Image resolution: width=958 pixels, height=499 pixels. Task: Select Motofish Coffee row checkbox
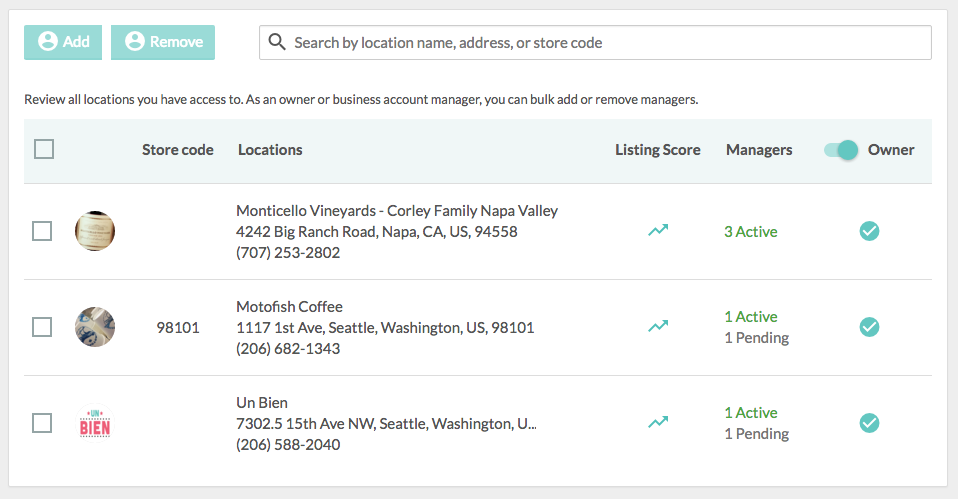point(42,327)
